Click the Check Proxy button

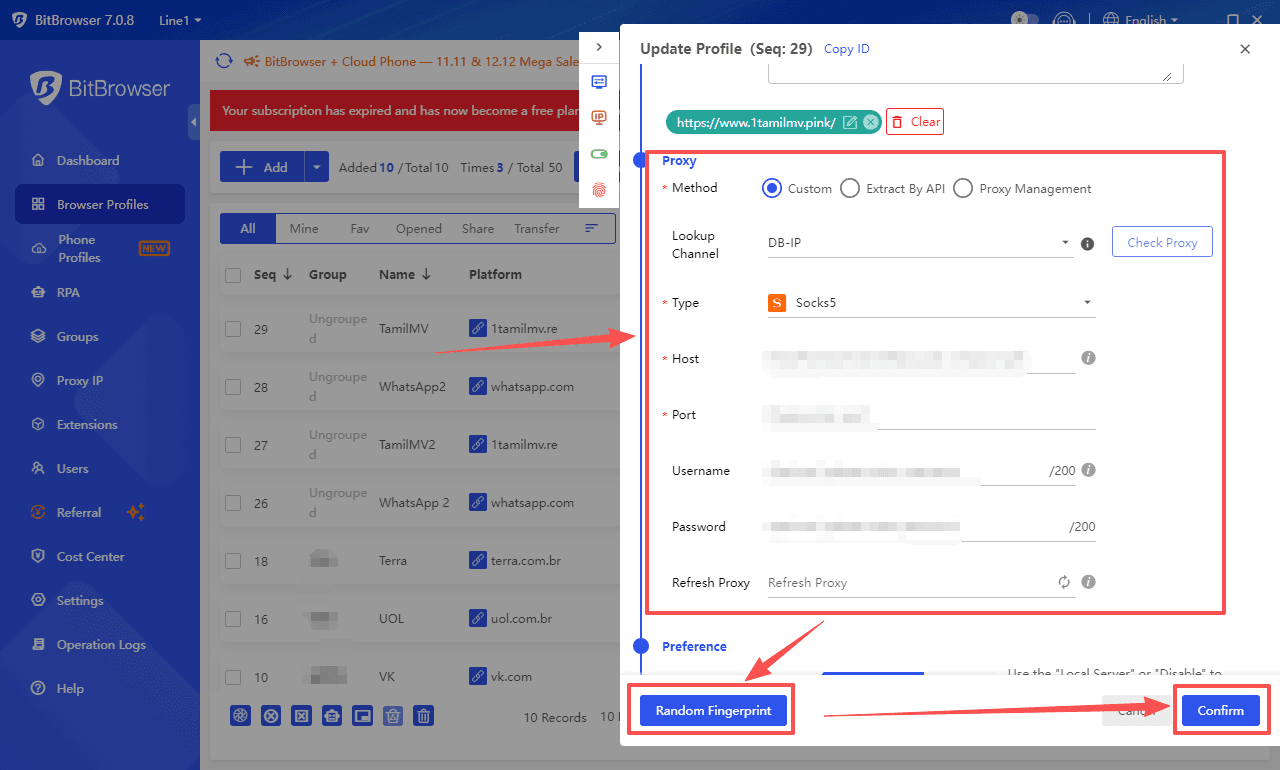[1161, 242]
